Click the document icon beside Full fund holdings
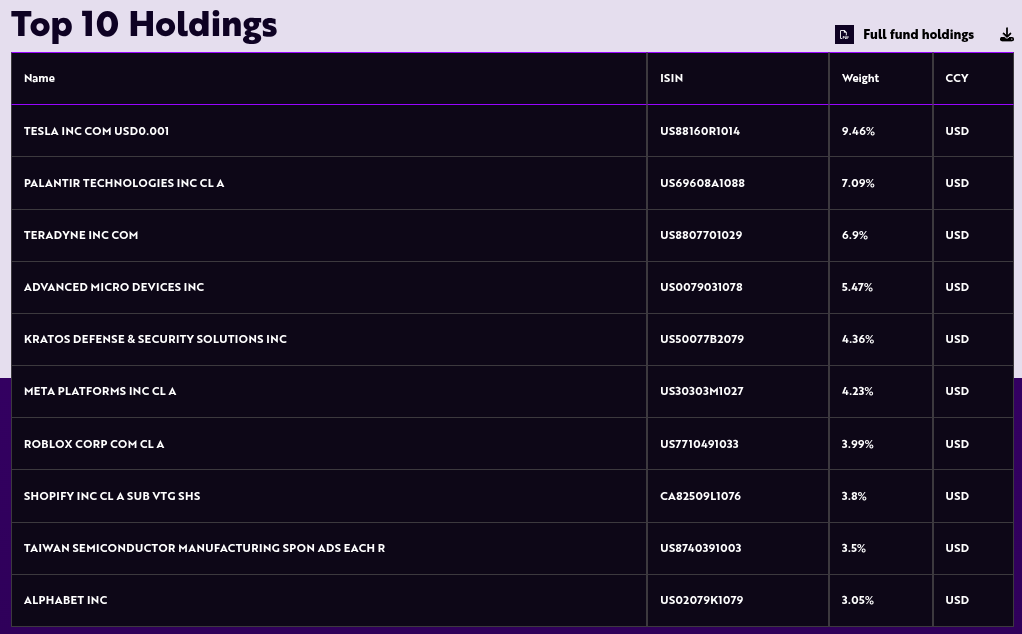Viewport: 1022px width, 634px height. 844,35
